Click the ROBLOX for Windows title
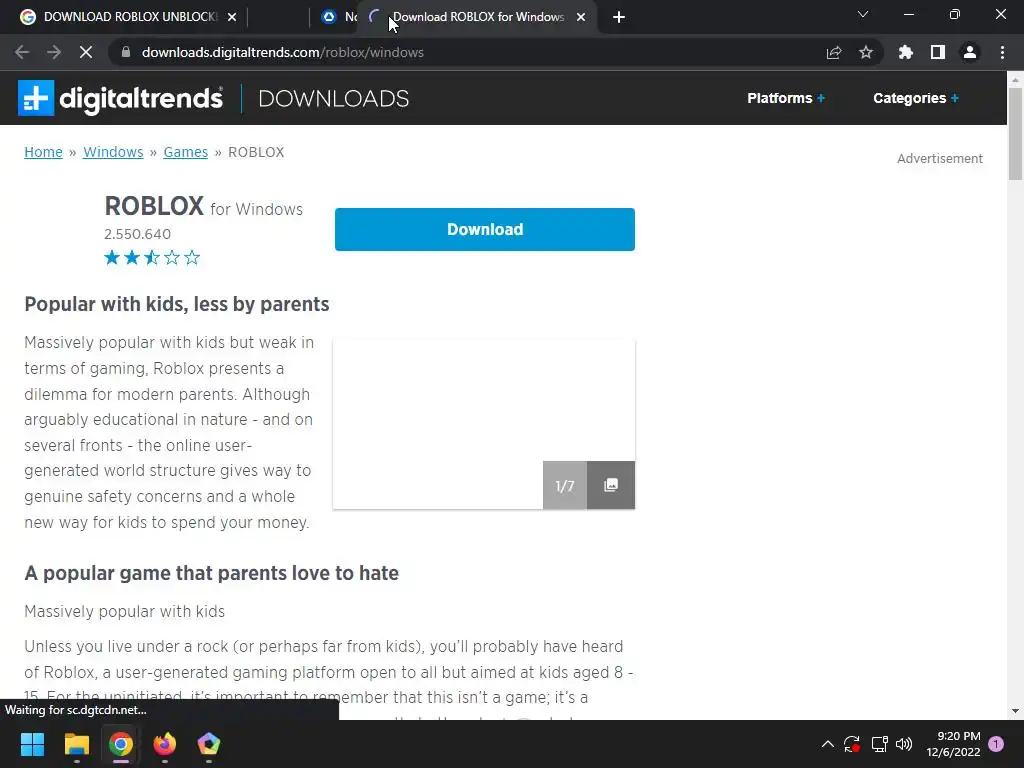Image resolution: width=1024 pixels, height=768 pixels. [x=204, y=206]
